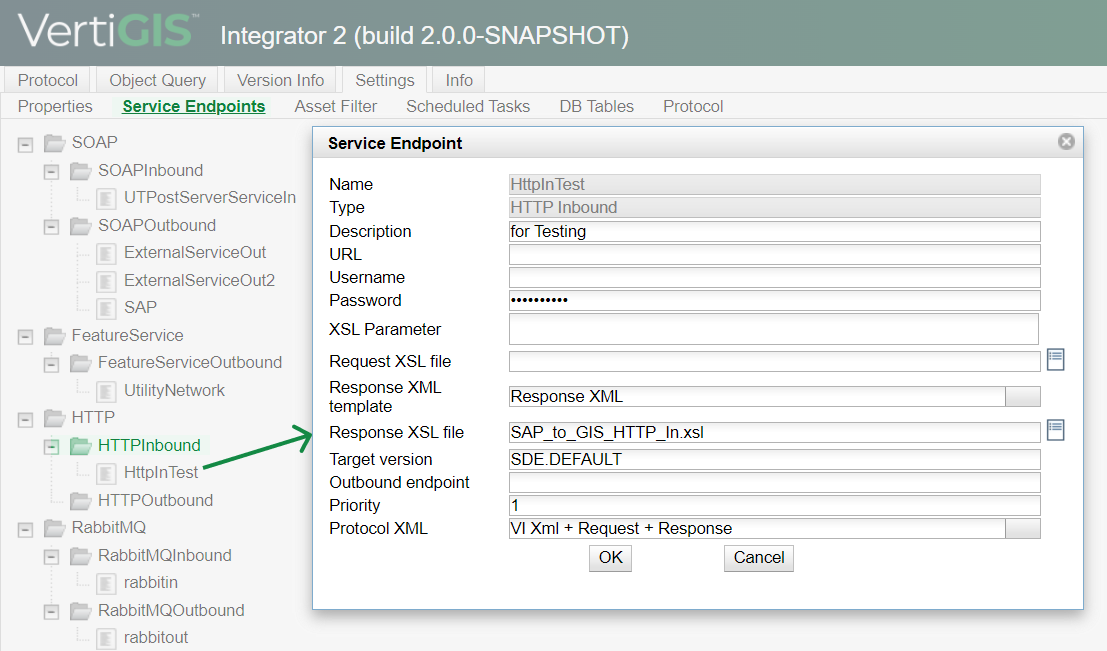Screen dimensions: 1107x651
Task: Open file browser next to Response XSL file
Action: 1055,430
